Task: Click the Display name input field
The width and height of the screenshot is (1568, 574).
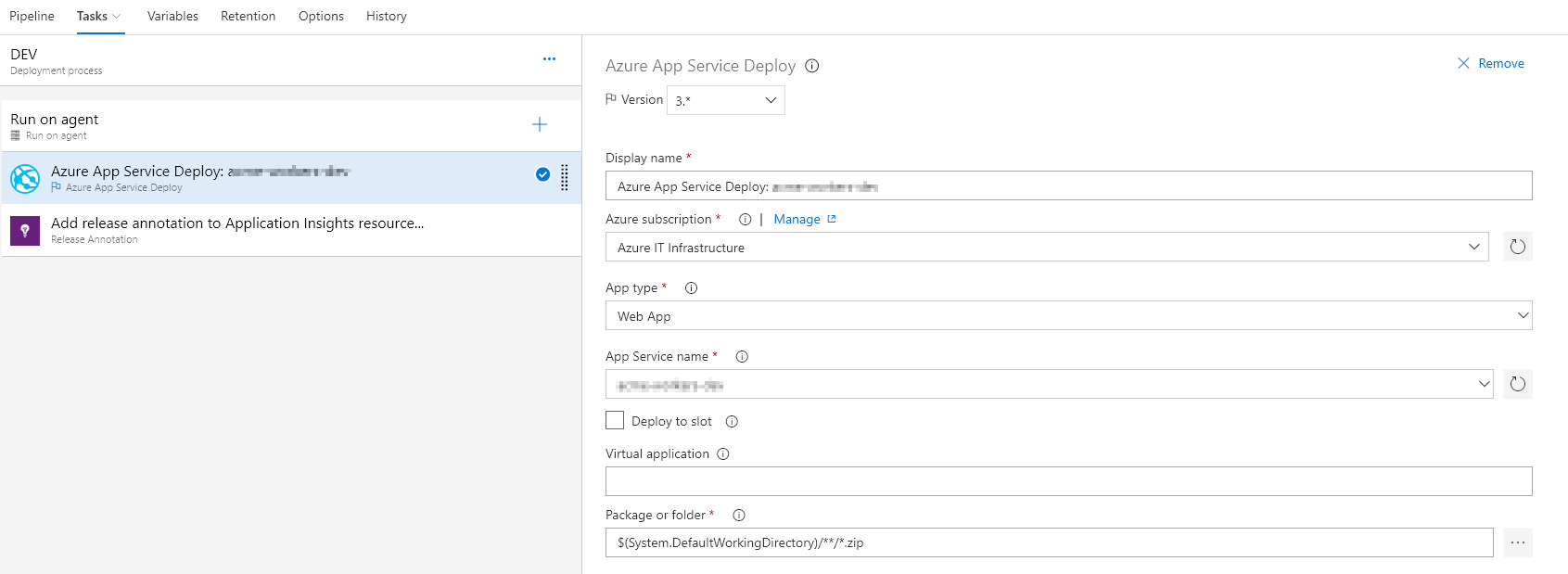Action: click(1068, 185)
